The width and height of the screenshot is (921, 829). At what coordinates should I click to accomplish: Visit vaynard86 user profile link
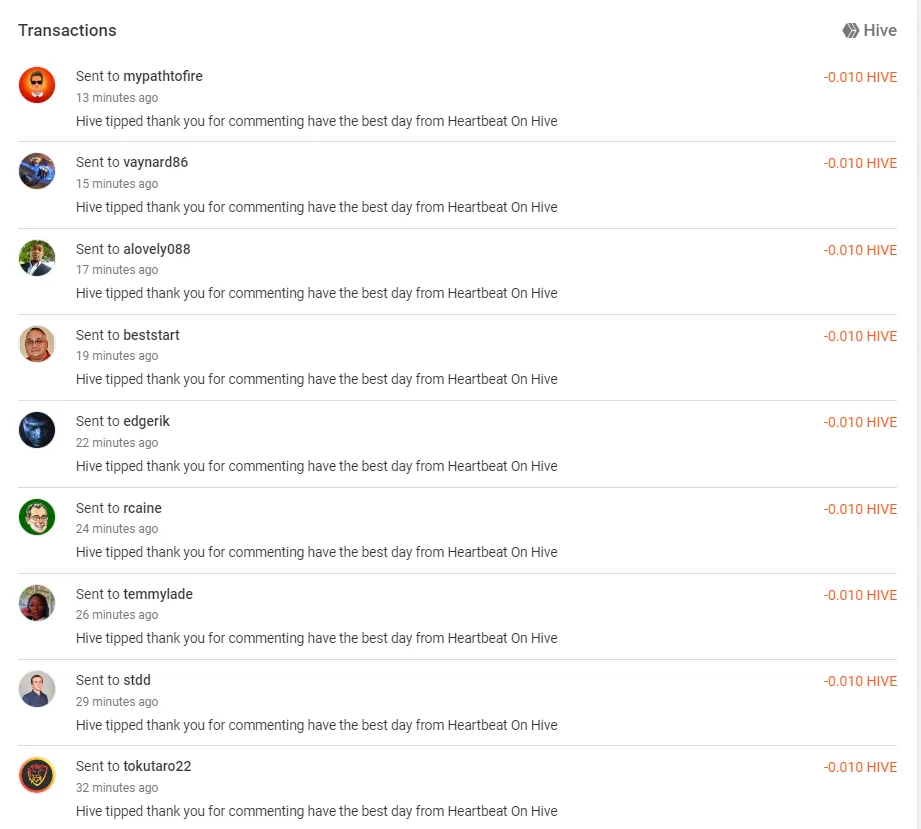click(156, 162)
